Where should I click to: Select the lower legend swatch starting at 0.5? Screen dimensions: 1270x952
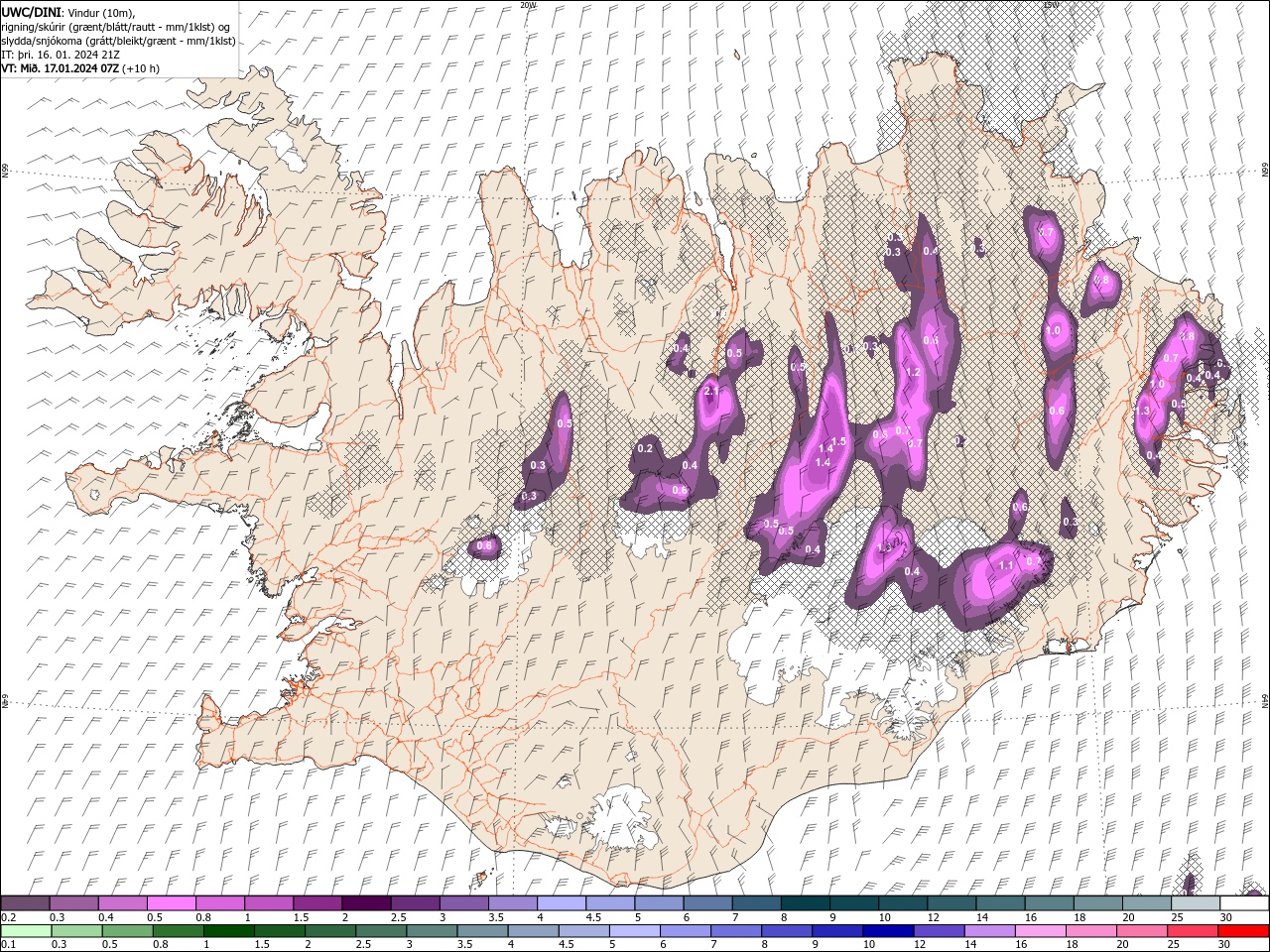(x=127, y=931)
